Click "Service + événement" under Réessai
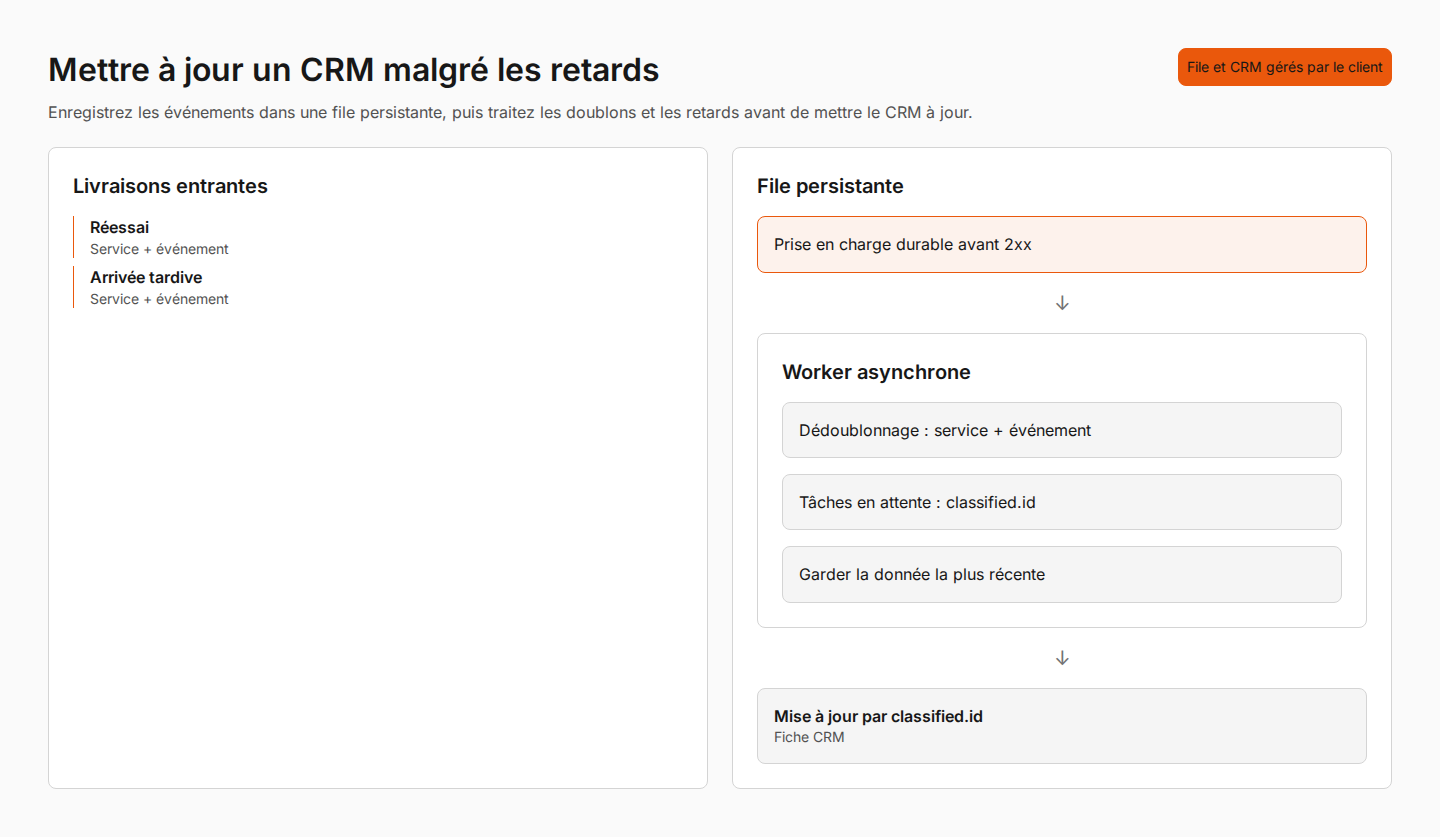Image resolution: width=1440 pixels, height=837 pixels. (159, 249)
